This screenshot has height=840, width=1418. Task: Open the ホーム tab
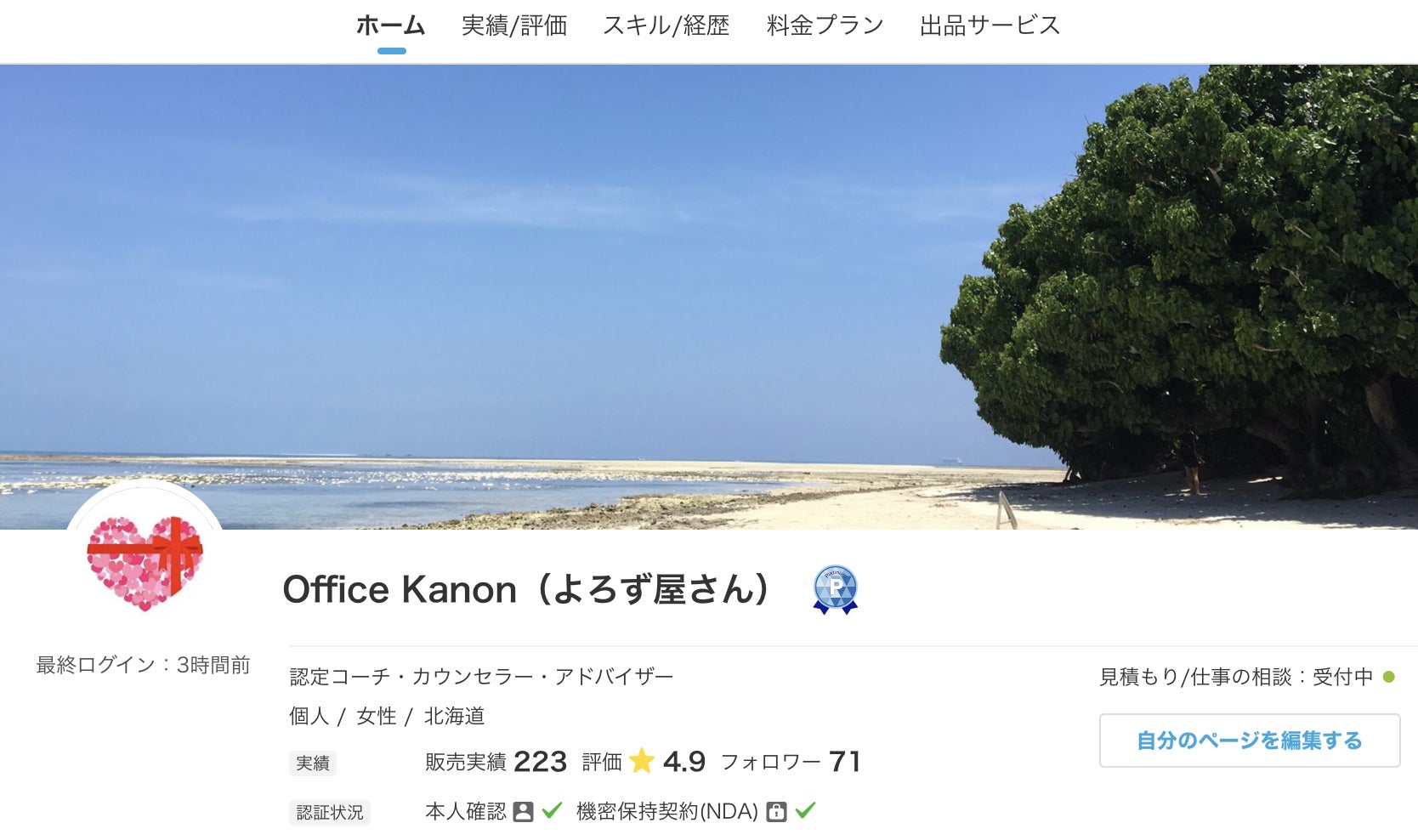[390, 26]
